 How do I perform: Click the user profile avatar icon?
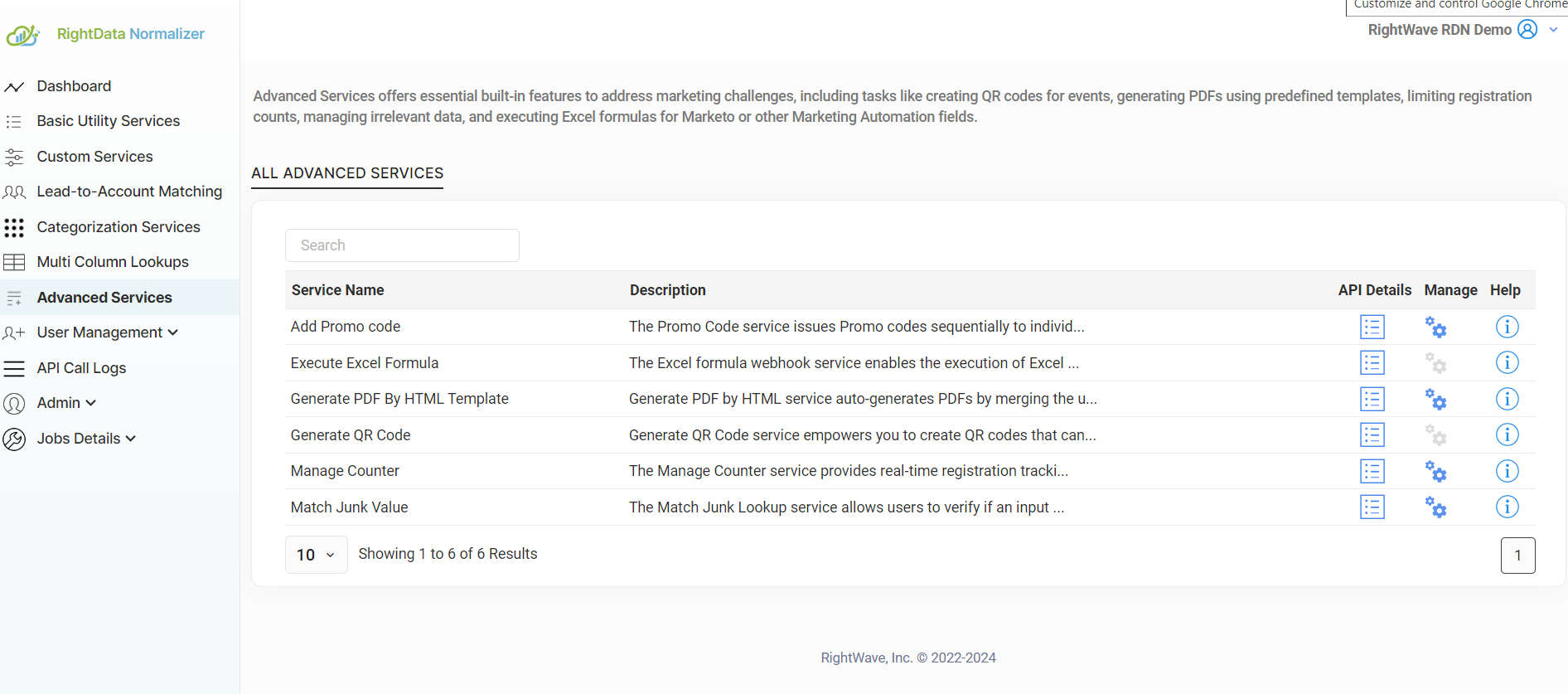click(x=1527, y=30)
